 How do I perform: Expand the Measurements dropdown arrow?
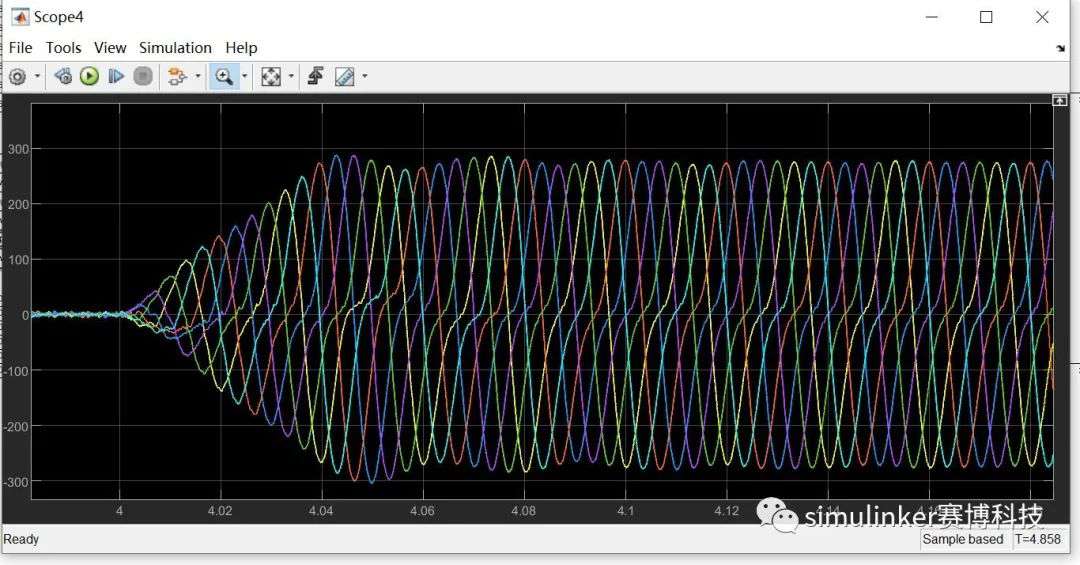point(364,76)
